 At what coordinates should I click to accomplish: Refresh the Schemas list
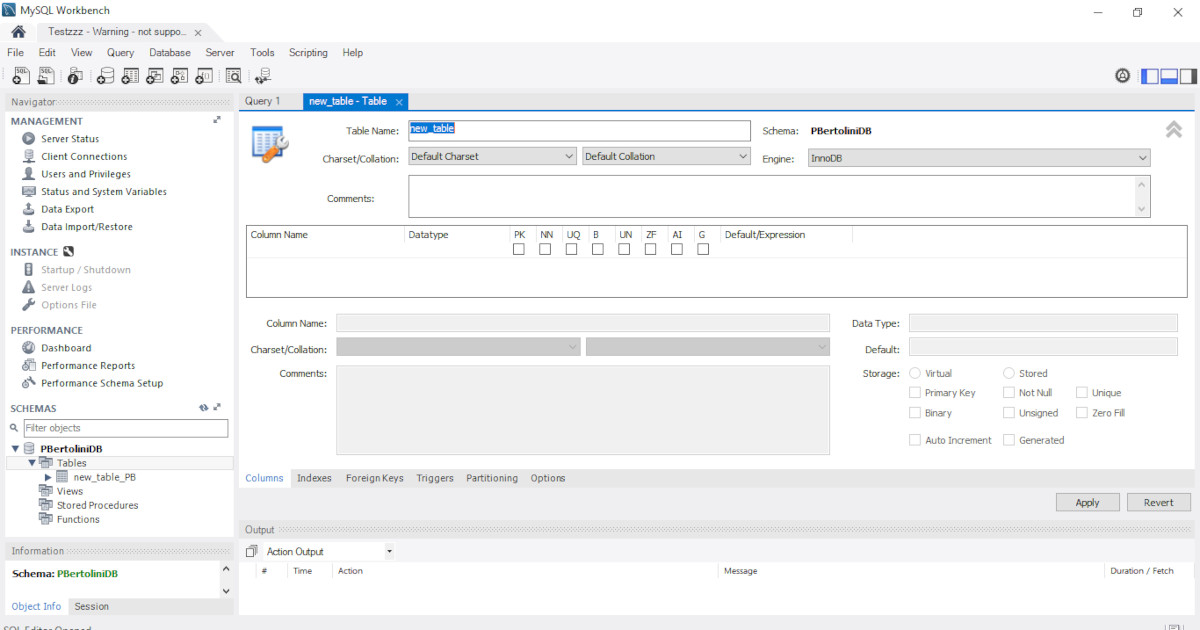coord(204,408)
